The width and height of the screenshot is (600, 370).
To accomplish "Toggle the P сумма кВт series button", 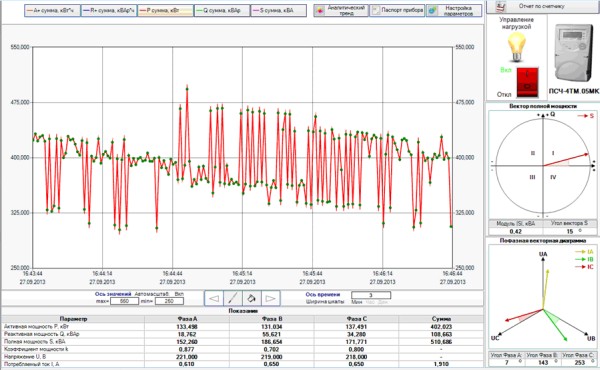I will coord(165,11).
